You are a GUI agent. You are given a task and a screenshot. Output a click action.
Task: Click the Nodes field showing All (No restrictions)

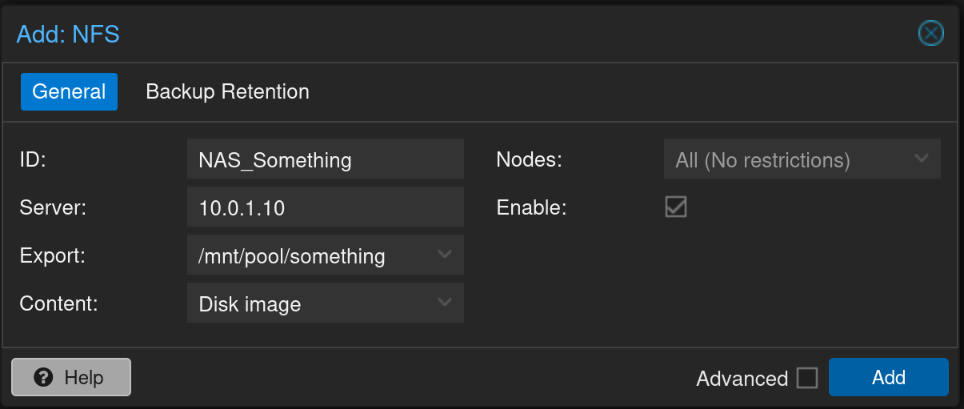[762, 160]
